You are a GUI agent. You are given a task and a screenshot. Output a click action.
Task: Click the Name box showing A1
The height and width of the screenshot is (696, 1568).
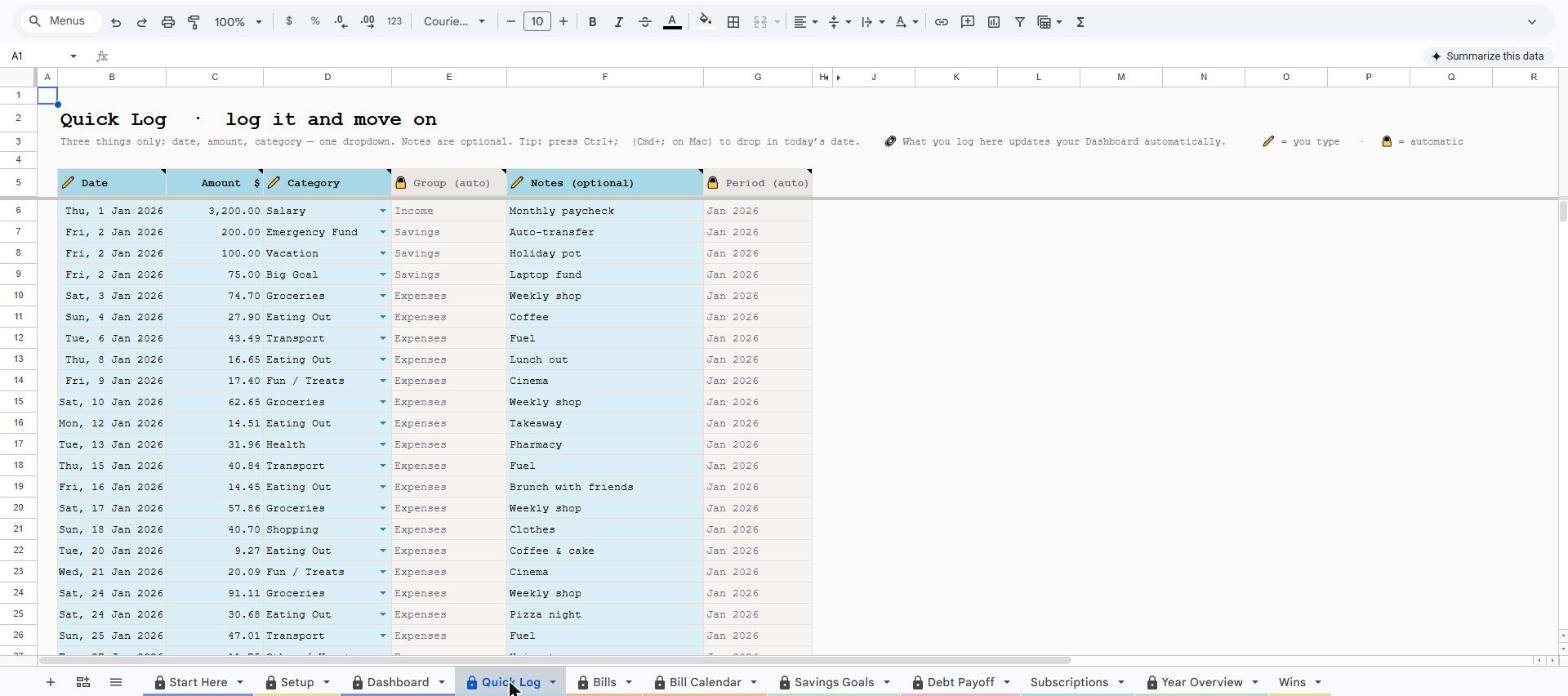[44, 56]
